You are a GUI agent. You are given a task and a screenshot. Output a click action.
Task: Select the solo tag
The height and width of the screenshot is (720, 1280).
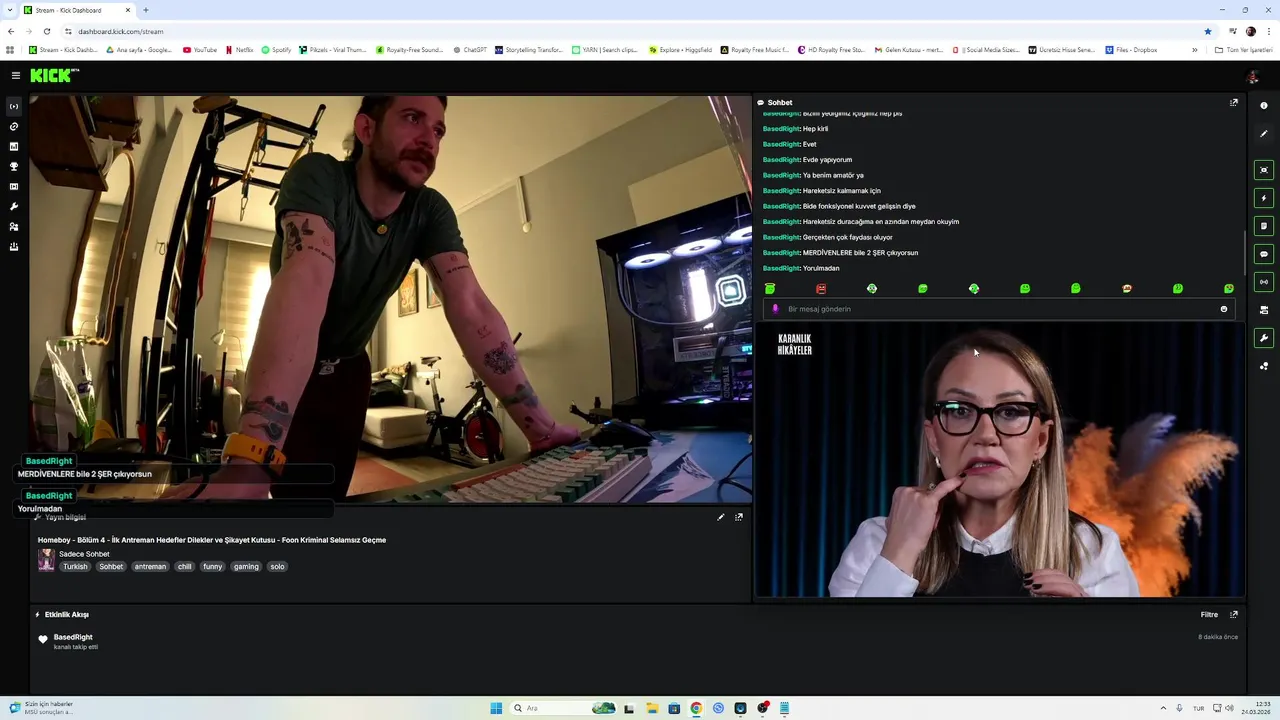pyautogui.click(x=277, y=567)
